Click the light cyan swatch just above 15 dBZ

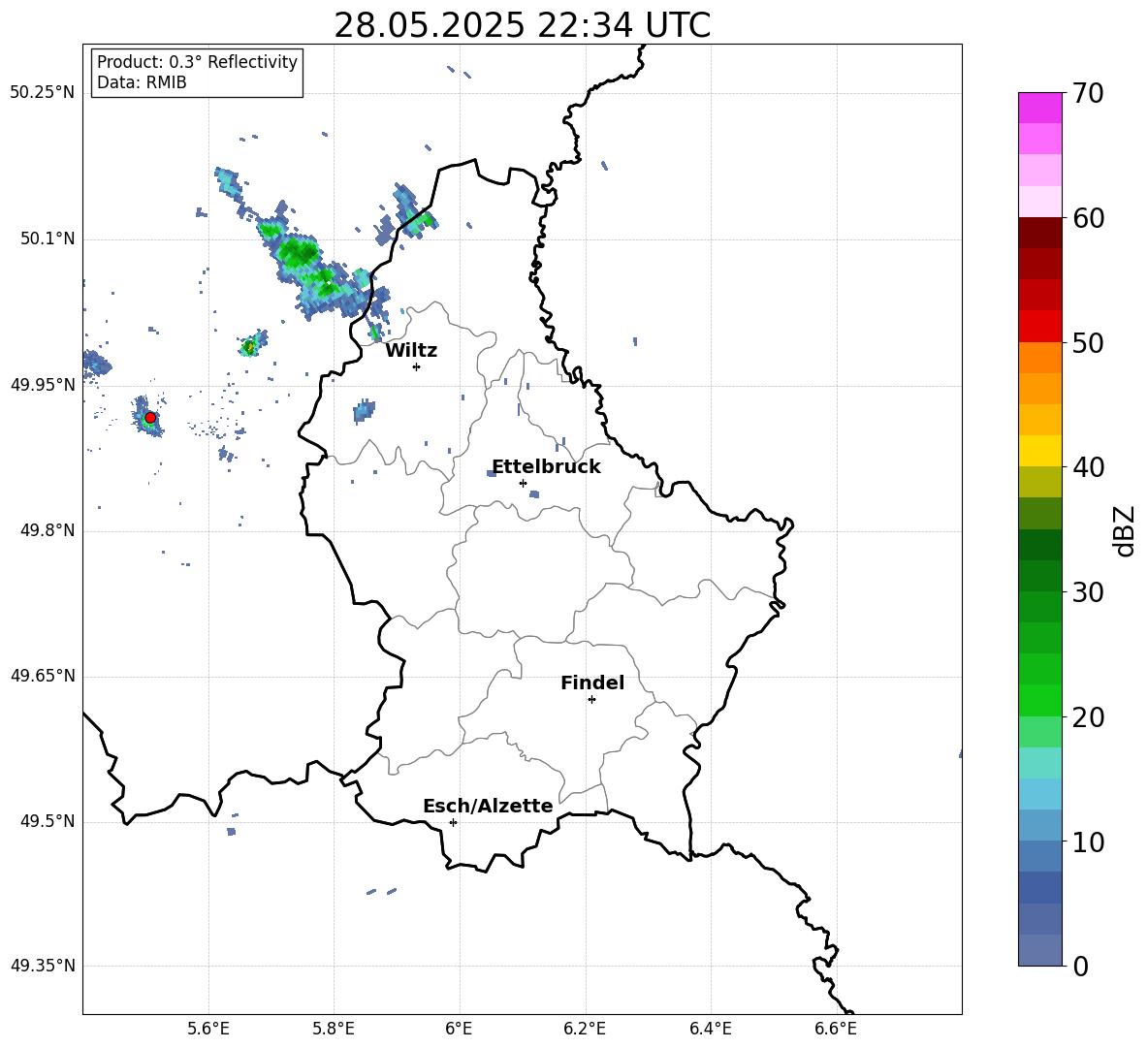pos(1039,763)
